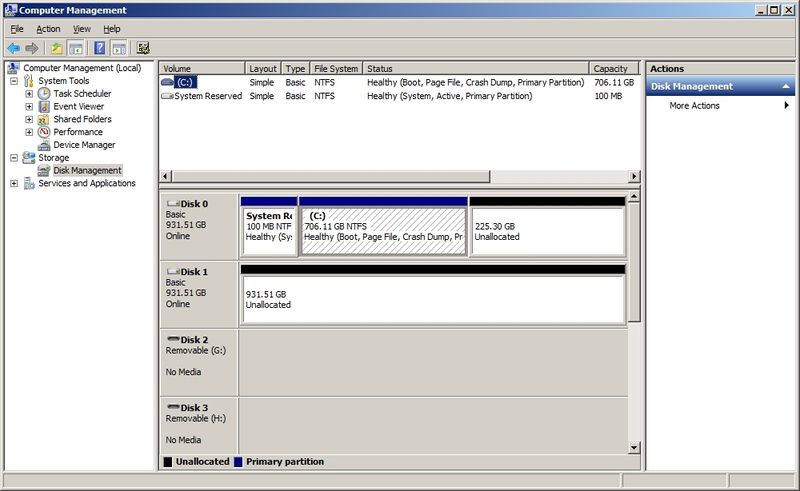Open the Help menu
The image size is (800, 491).
point(112,29)
